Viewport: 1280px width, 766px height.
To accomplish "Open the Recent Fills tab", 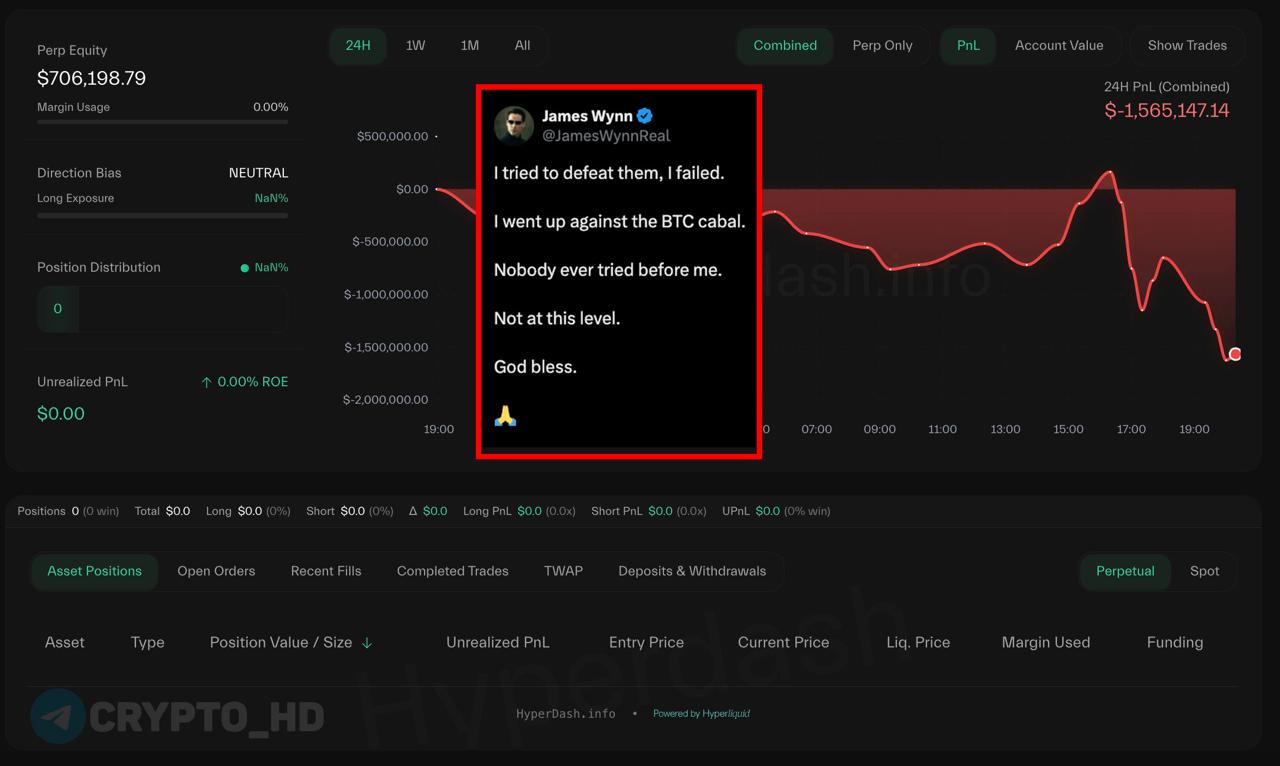I will pyautogui.click(x=326, y=571).
